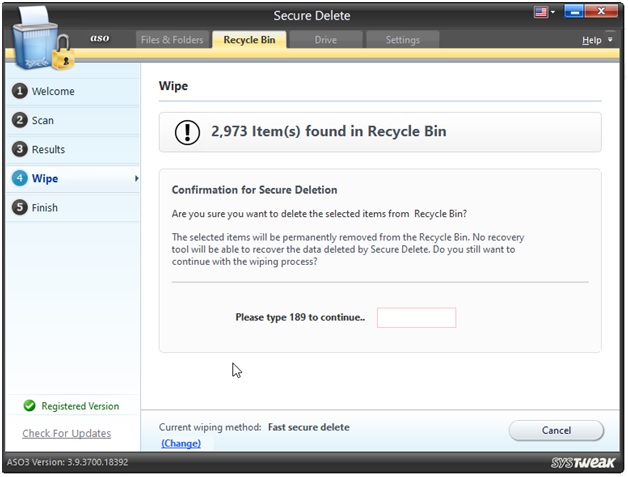Focus the confirmation code text box

click(416, 317)
